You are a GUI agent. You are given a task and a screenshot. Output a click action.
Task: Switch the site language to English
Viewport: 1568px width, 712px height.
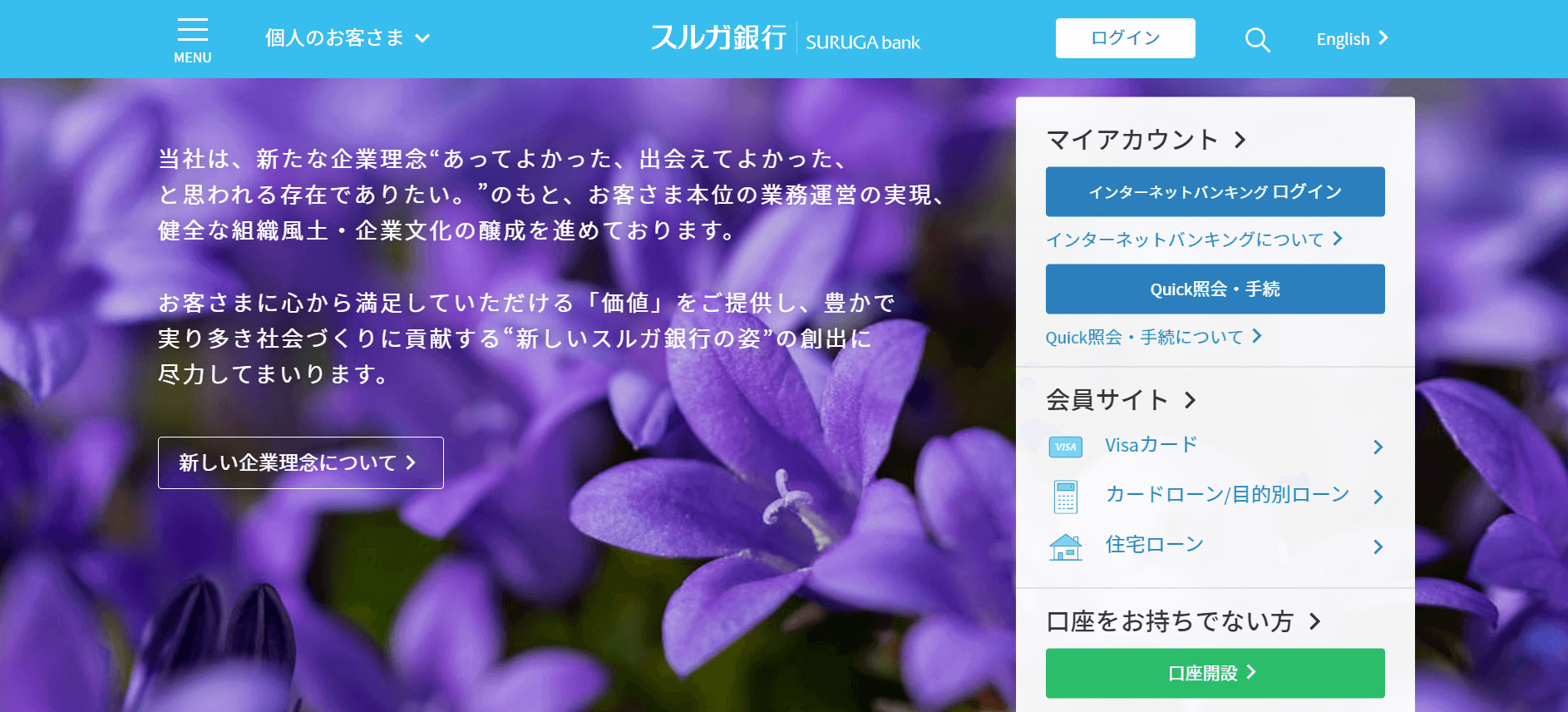(1351, 39)
